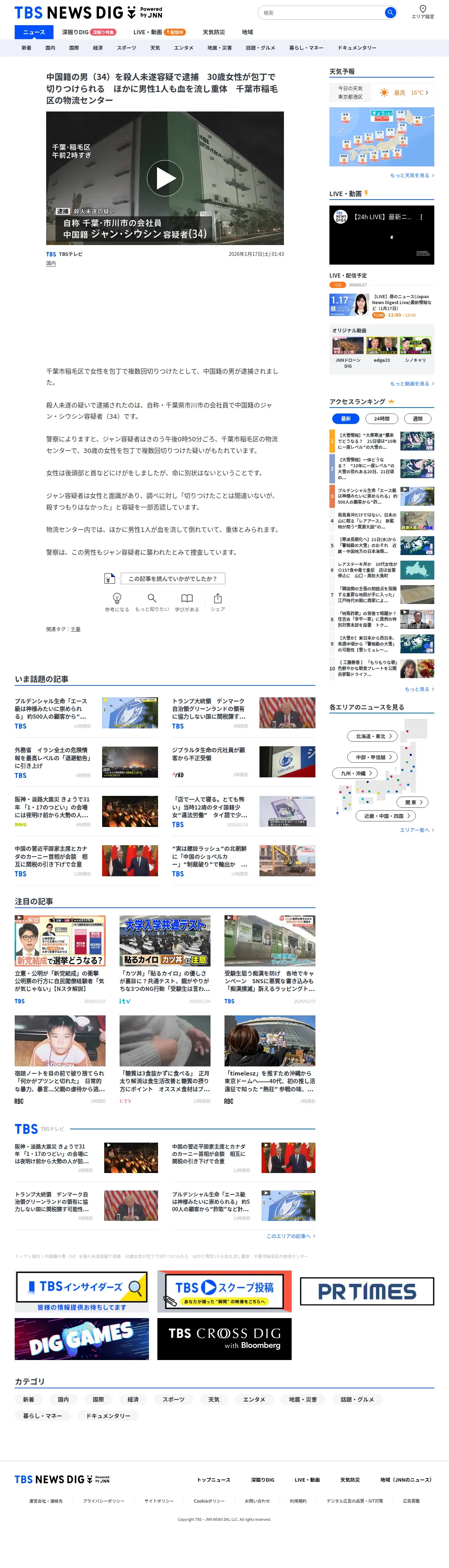Open the YouTube live video options menu
This screenshot has height=1568, width=449.
[x=421, y=217]
